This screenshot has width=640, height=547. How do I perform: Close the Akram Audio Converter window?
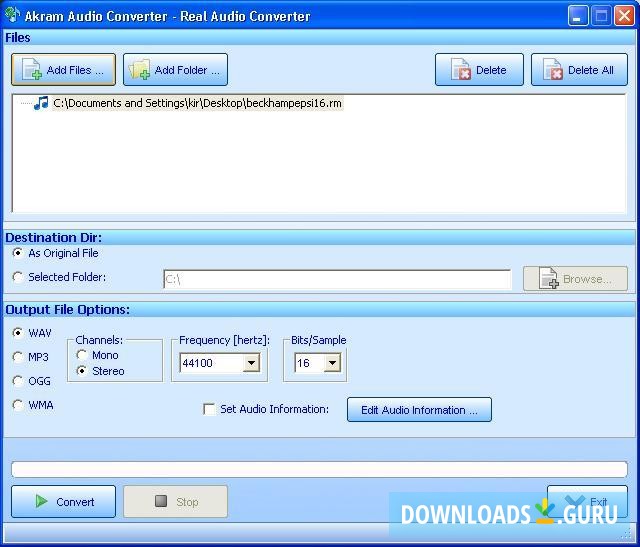point(624,16)
